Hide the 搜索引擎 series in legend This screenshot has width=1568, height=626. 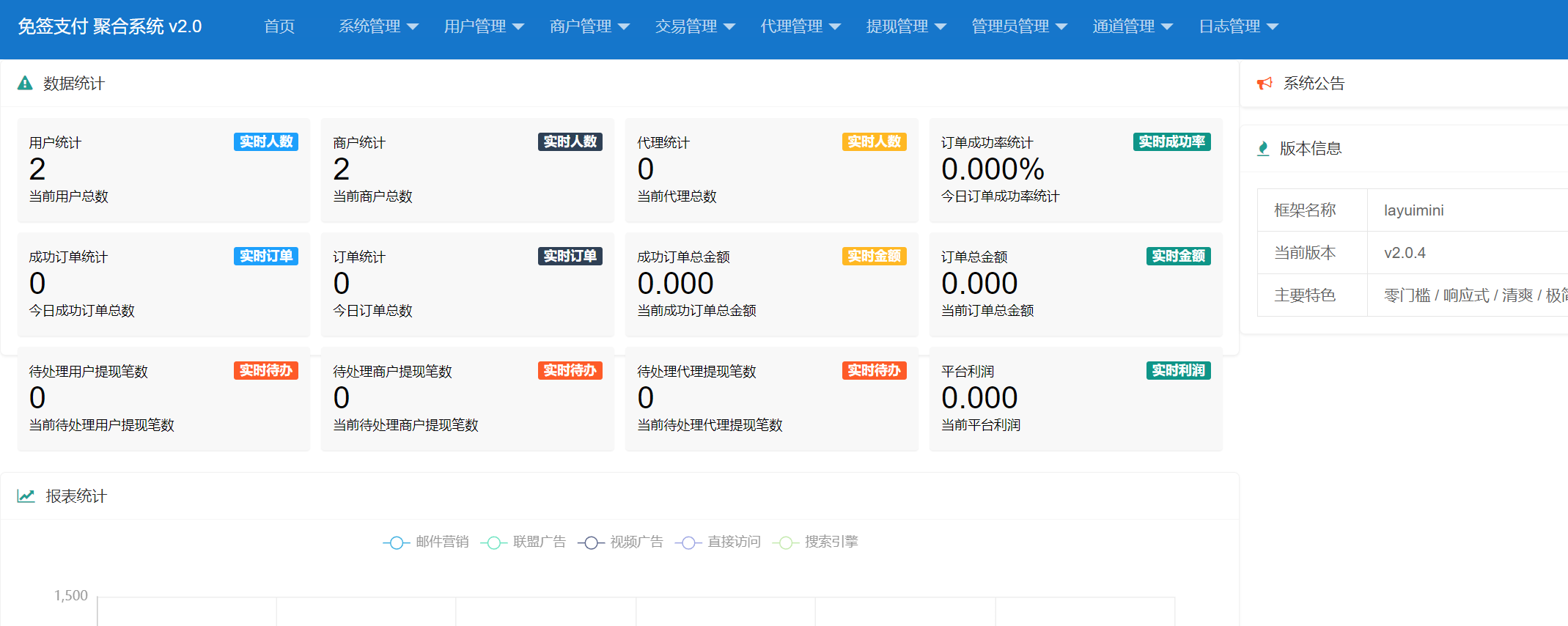815,542
